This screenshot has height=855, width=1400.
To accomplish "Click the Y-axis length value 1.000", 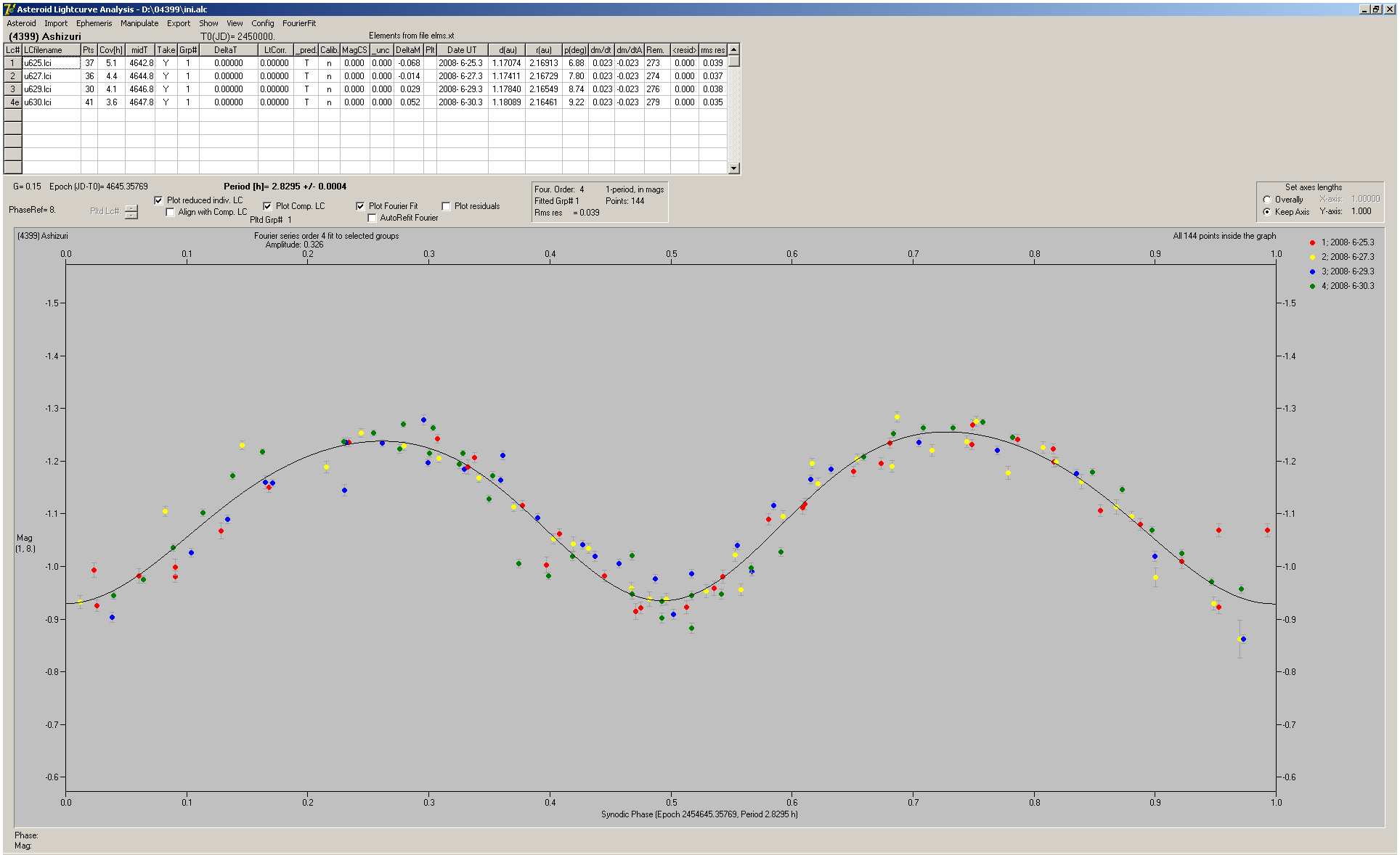I will coord(1362,211).
